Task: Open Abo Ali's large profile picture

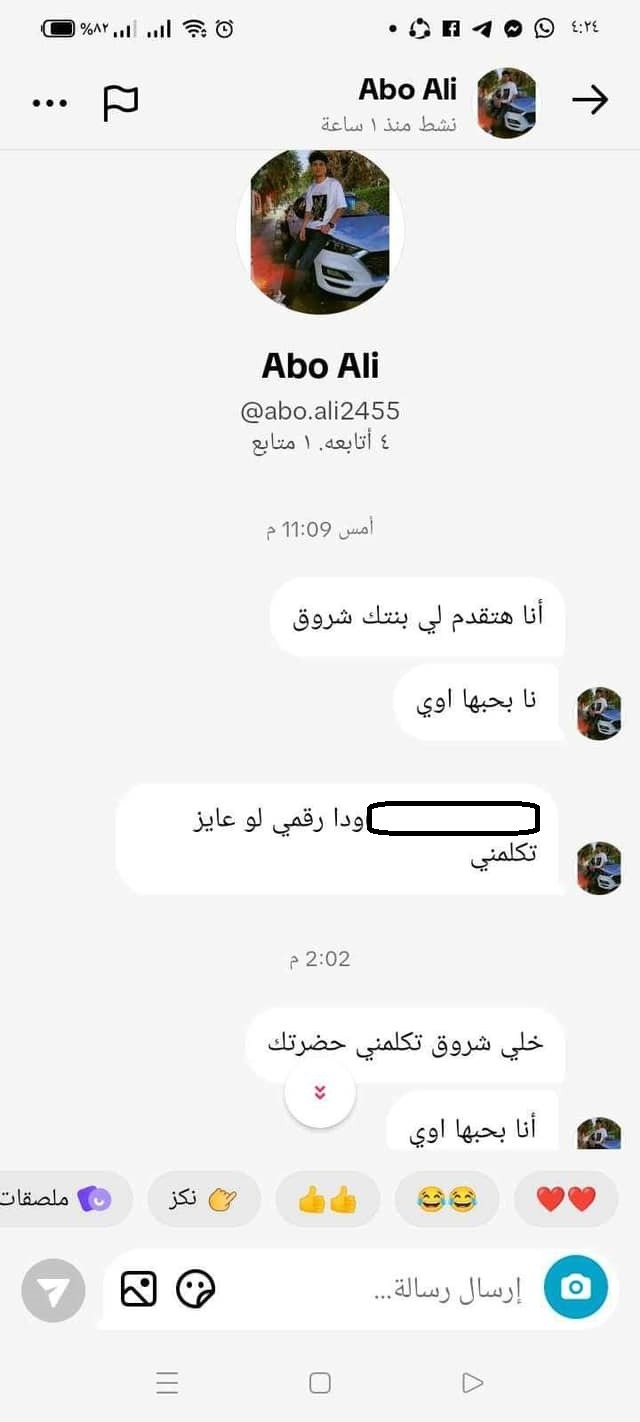Action: tap(320, 232)
